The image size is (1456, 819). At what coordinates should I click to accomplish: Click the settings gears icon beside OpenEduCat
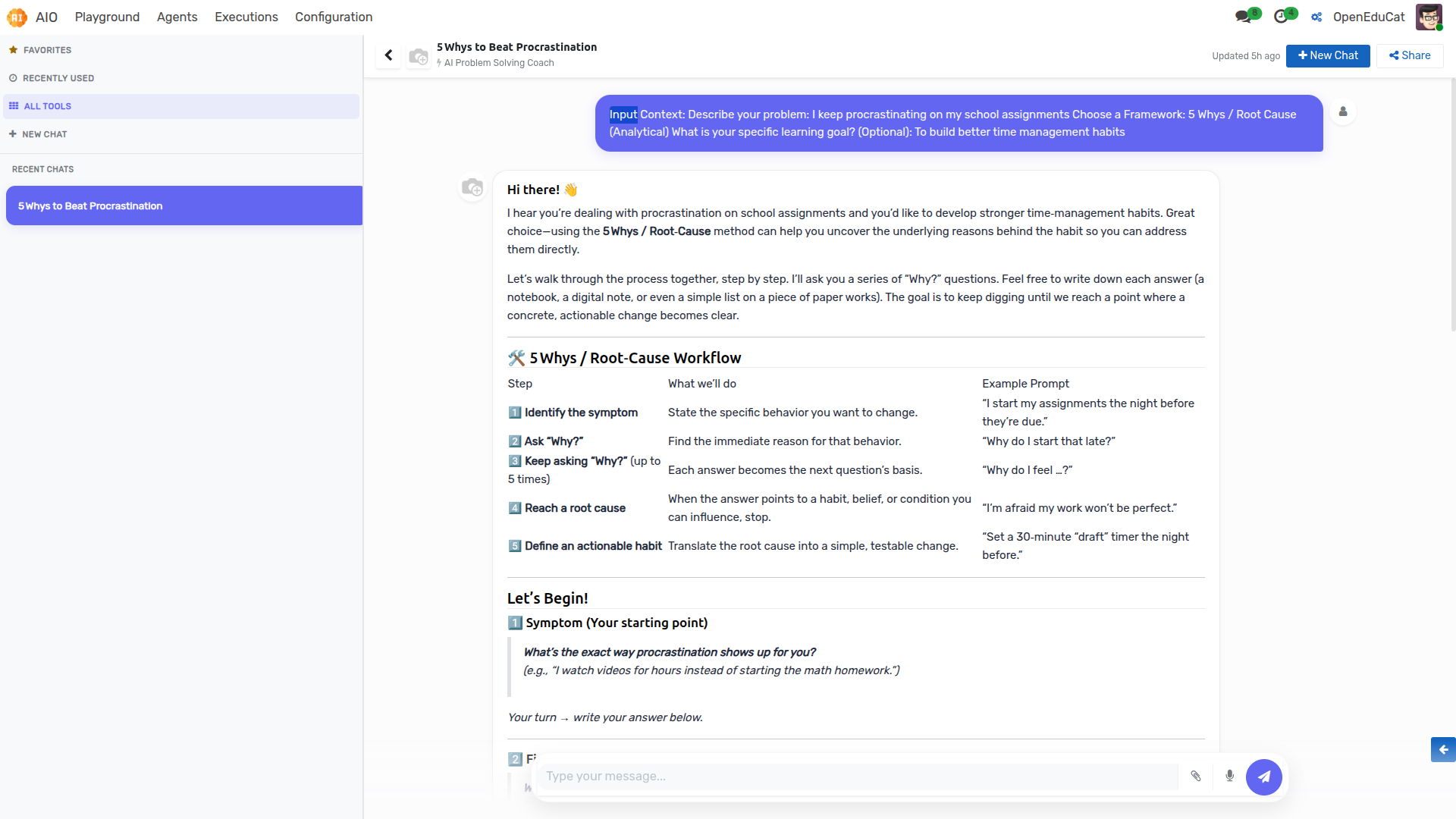pos(1317,17)
